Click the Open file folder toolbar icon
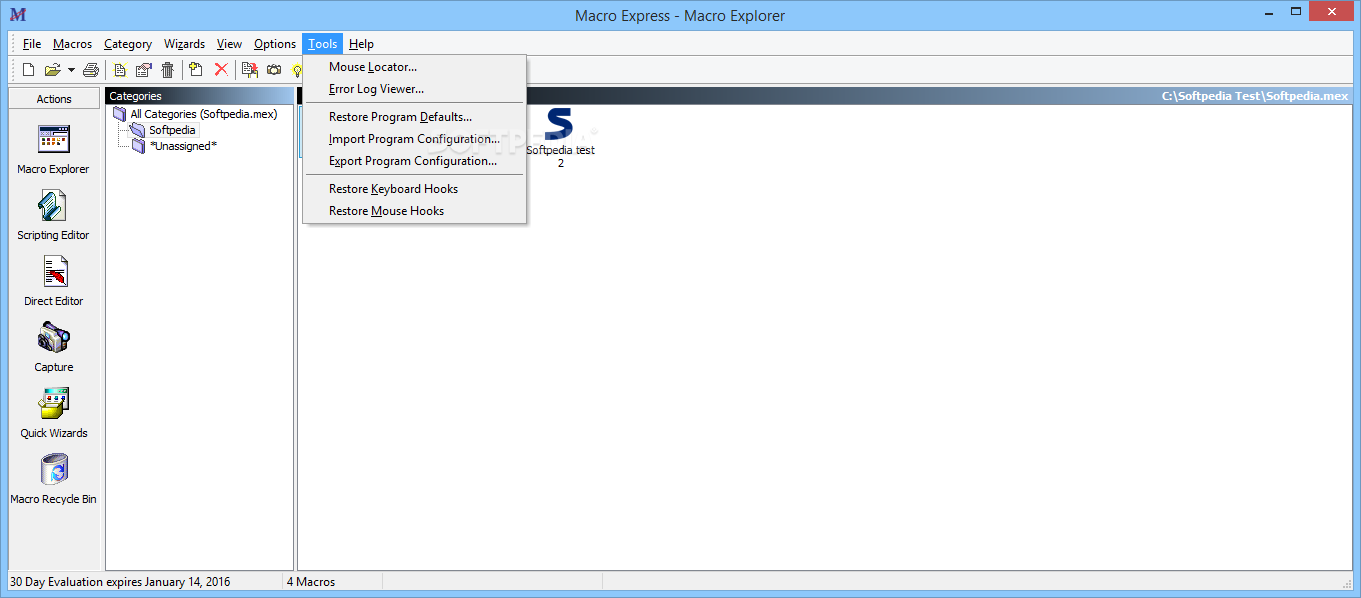This screenshot has width=1361, height=598. (x=53, y=70)
